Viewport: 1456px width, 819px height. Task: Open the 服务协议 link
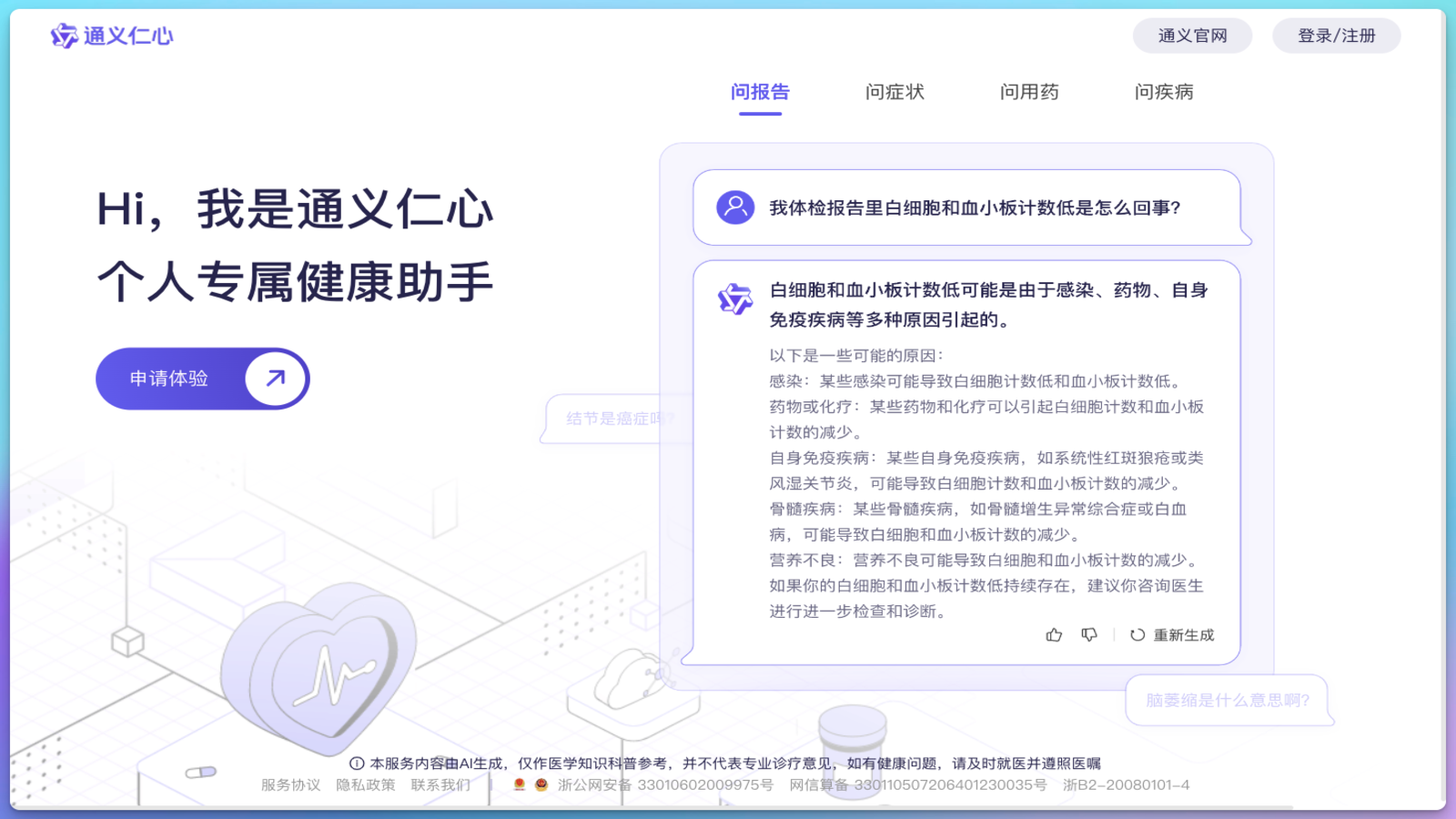[x=290, y=784]
